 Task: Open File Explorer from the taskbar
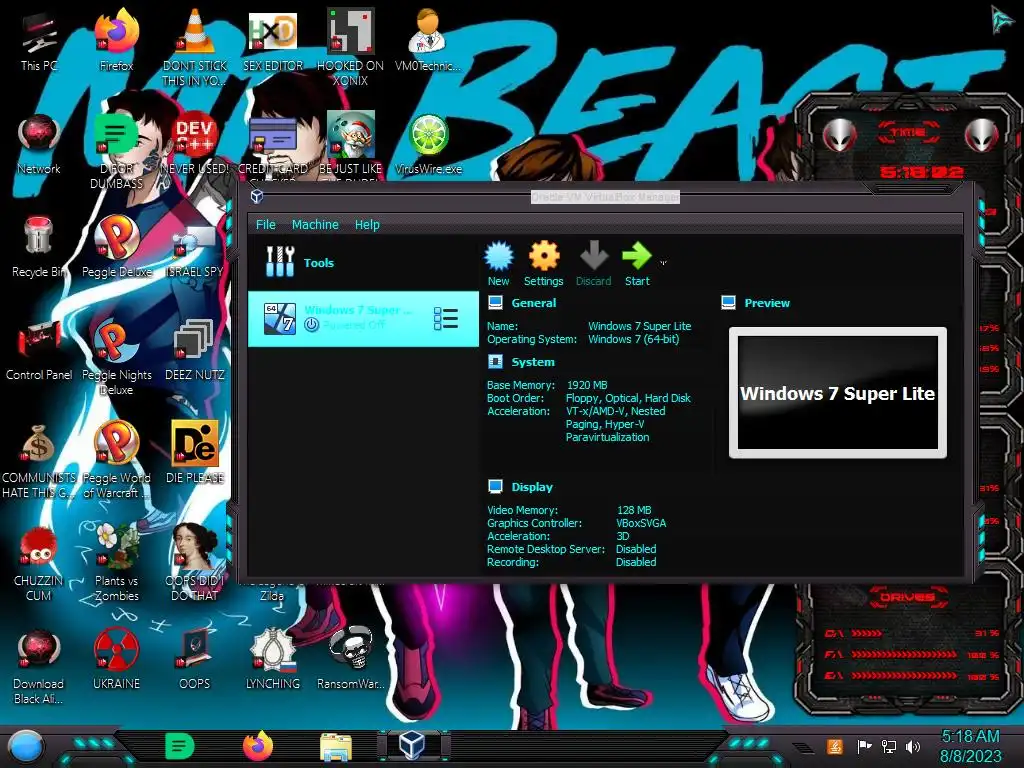click(336, 747)
